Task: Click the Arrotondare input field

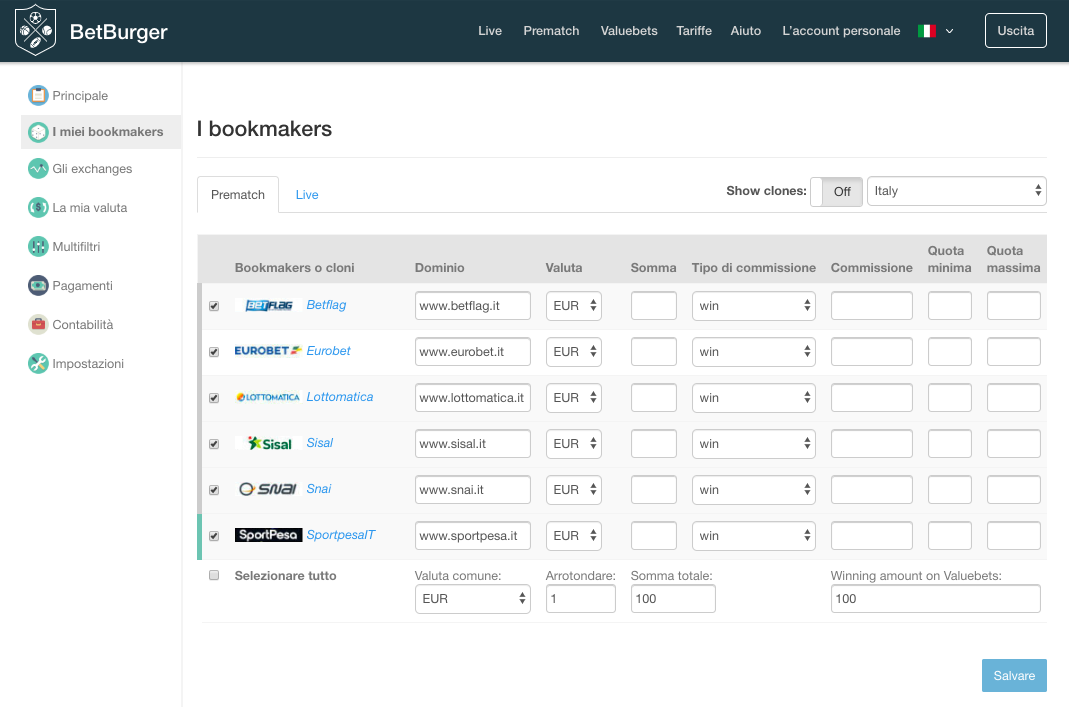Action: click(580, 599)
